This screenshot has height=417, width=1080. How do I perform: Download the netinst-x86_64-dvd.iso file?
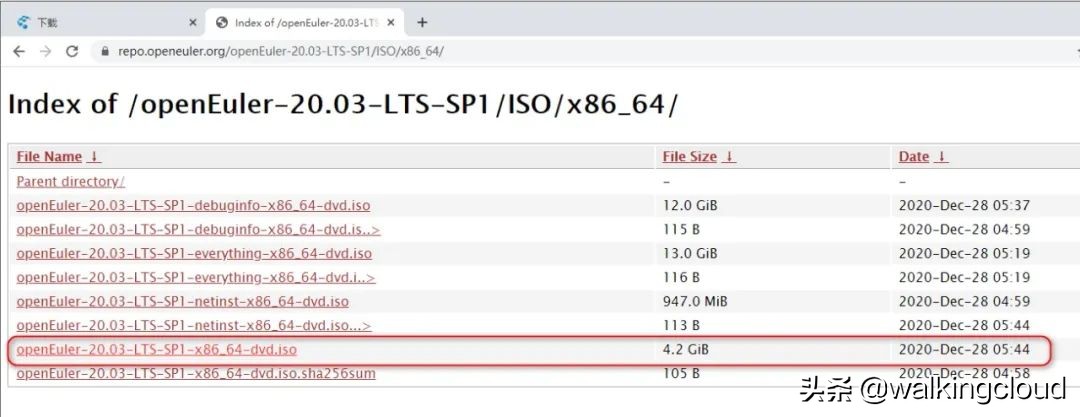[182, 301]
